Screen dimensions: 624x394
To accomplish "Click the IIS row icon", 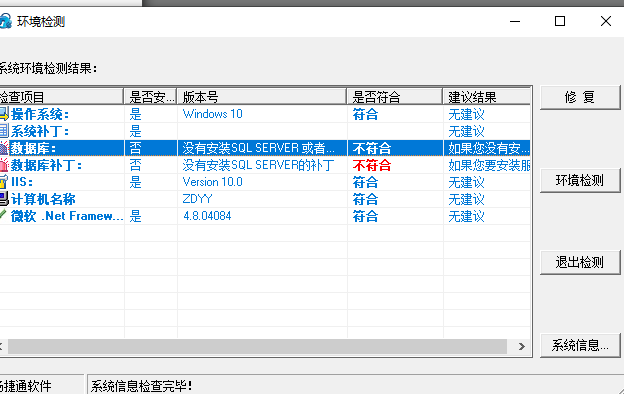I will pos(4,182).
